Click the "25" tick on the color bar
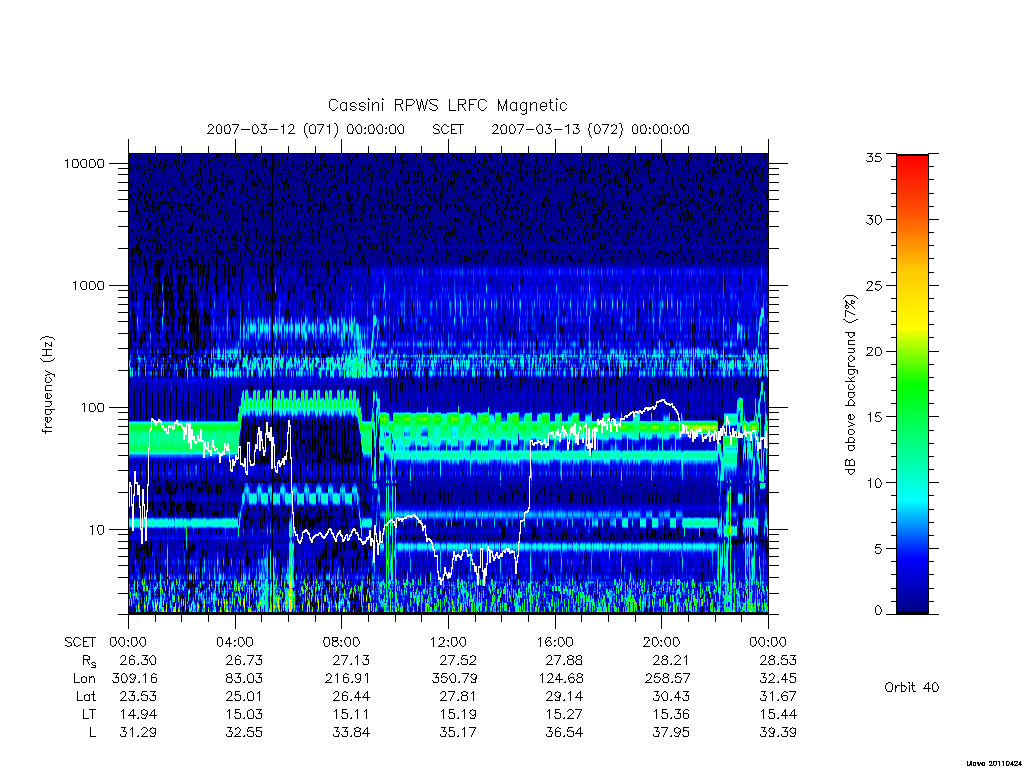This screenshot has height=768, width=1024. 873,286
